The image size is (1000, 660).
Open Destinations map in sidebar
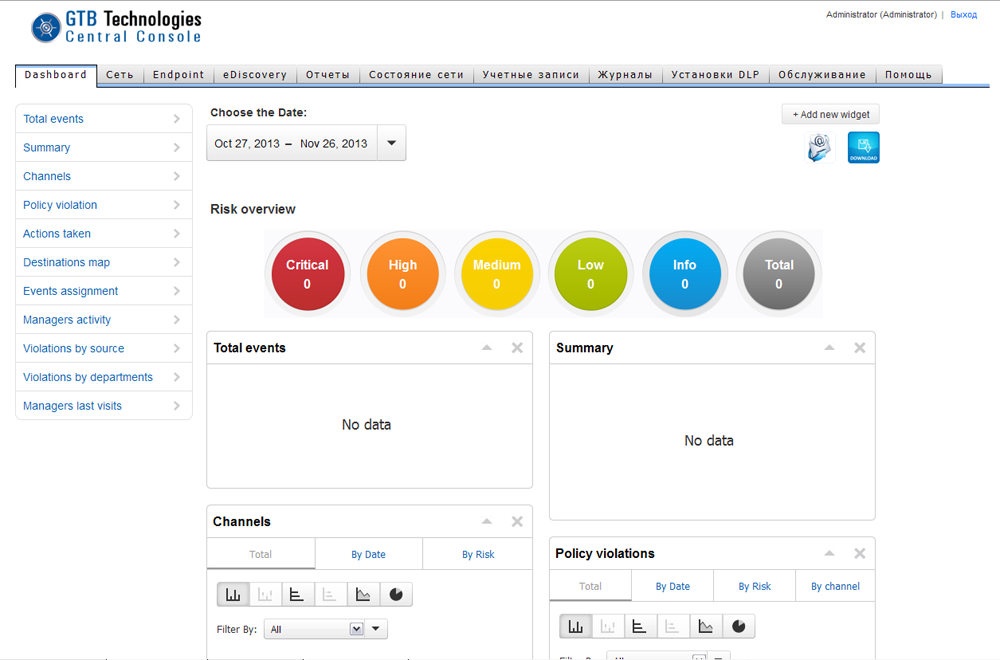point(103,262)
